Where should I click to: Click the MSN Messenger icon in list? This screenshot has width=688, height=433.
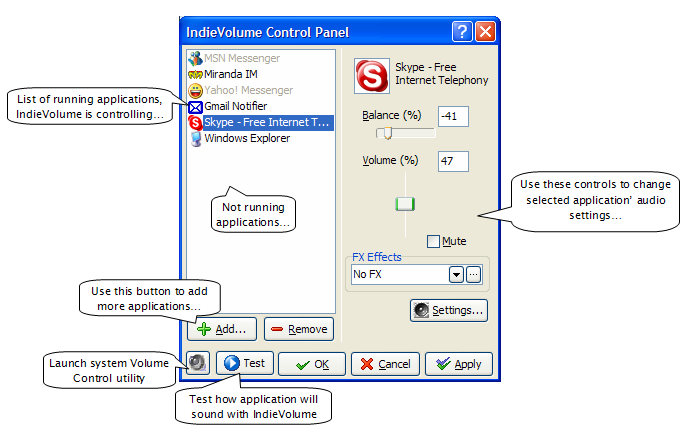point(195,58)
